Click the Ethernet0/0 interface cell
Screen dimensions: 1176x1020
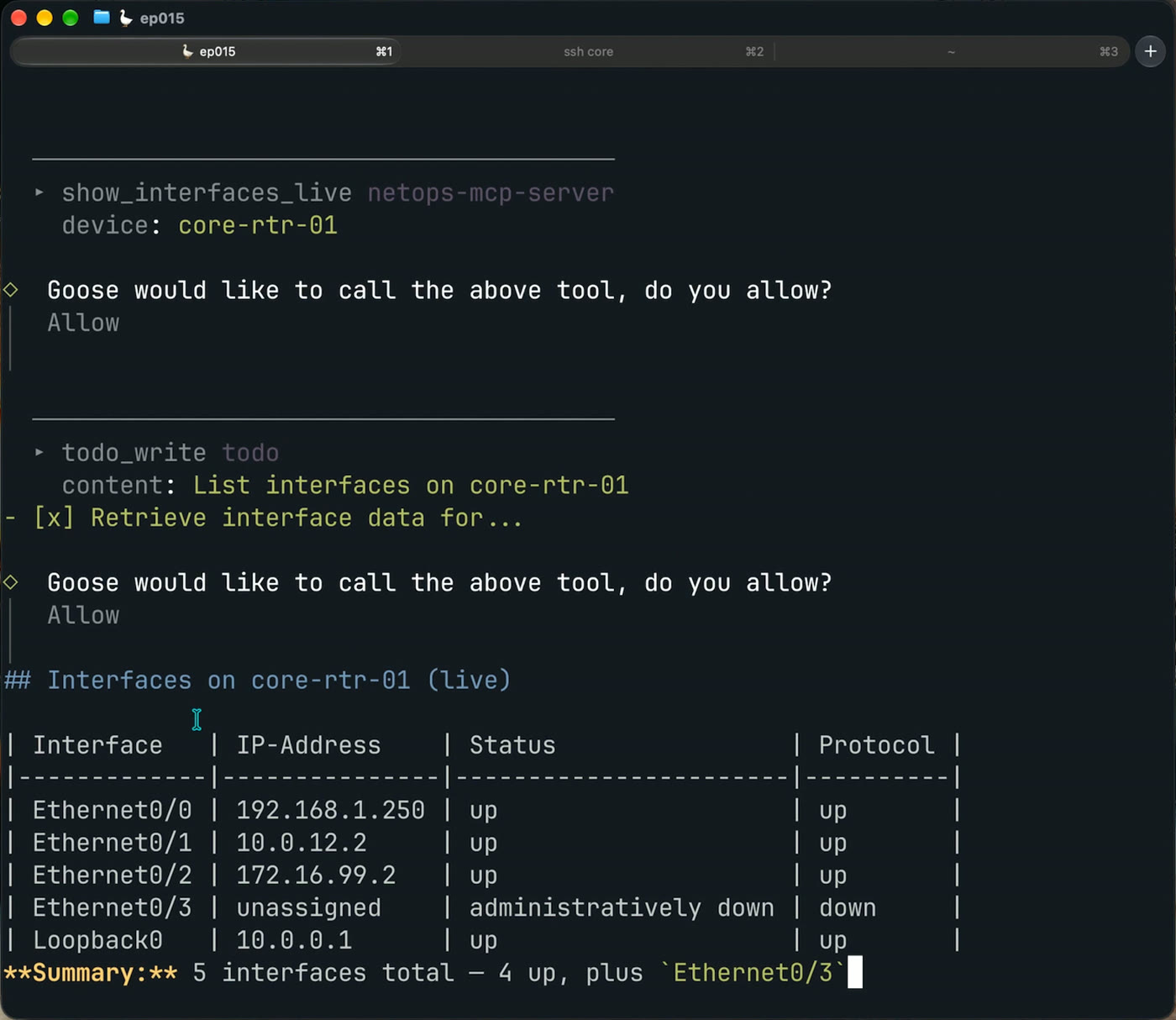coord(112,810)
